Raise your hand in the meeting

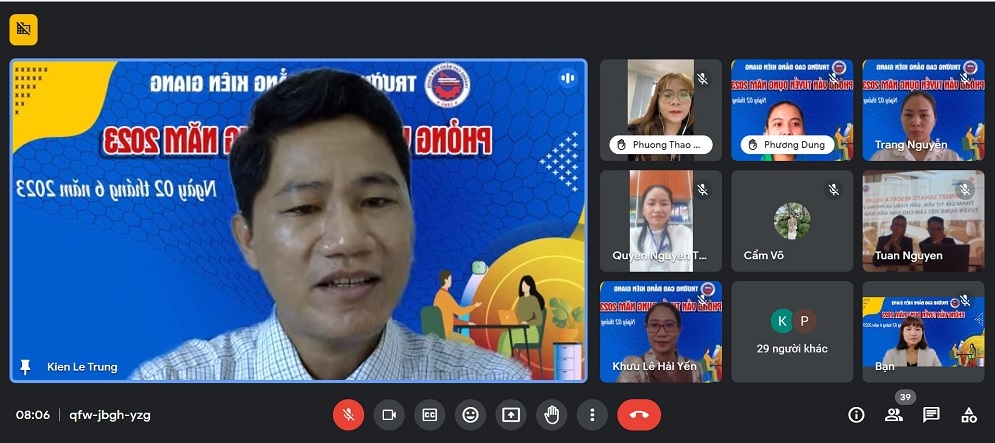tap(551, 414)
